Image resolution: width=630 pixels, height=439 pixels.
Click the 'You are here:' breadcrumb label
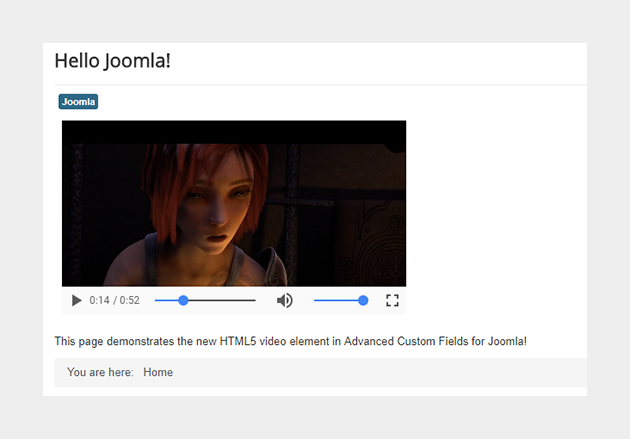coord(100,372)
